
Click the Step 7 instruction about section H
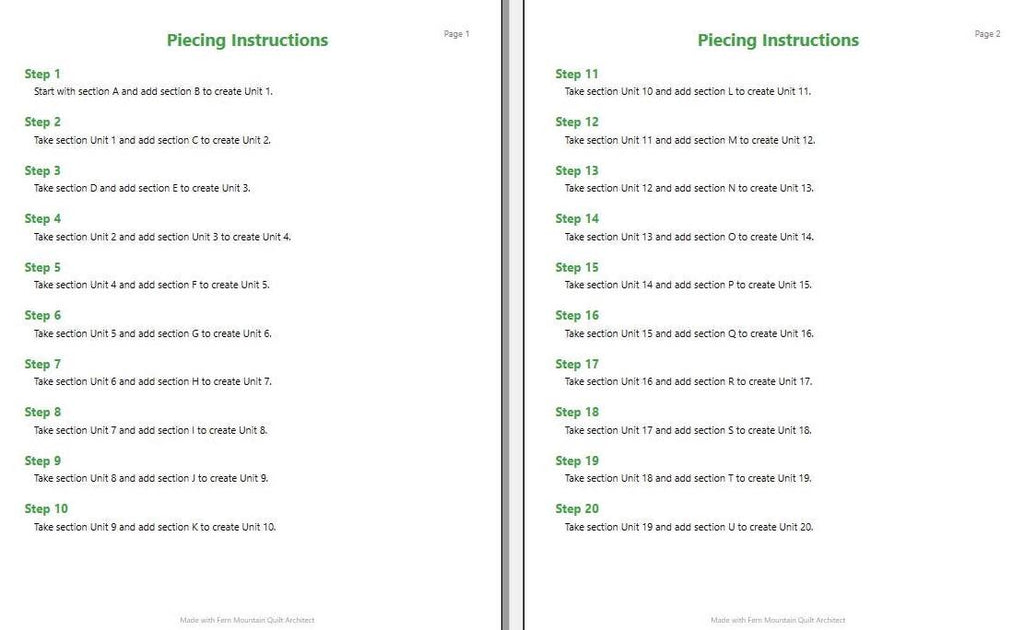click(x=153, y=381)
